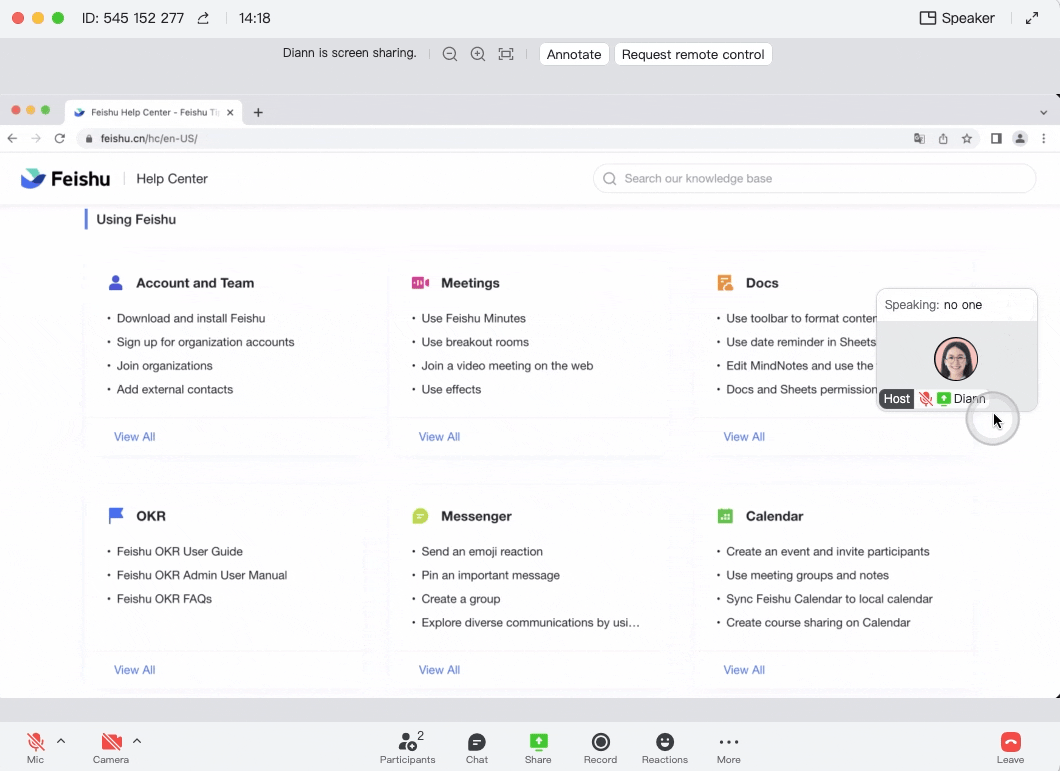
Task: Expand camera options arrow
Action: 137,741
